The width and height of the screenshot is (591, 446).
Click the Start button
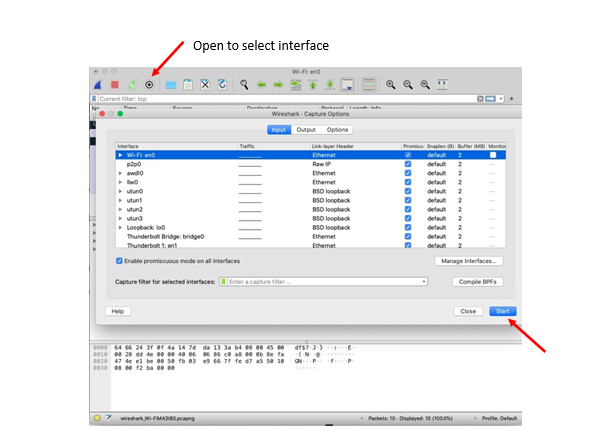(503, 311)
